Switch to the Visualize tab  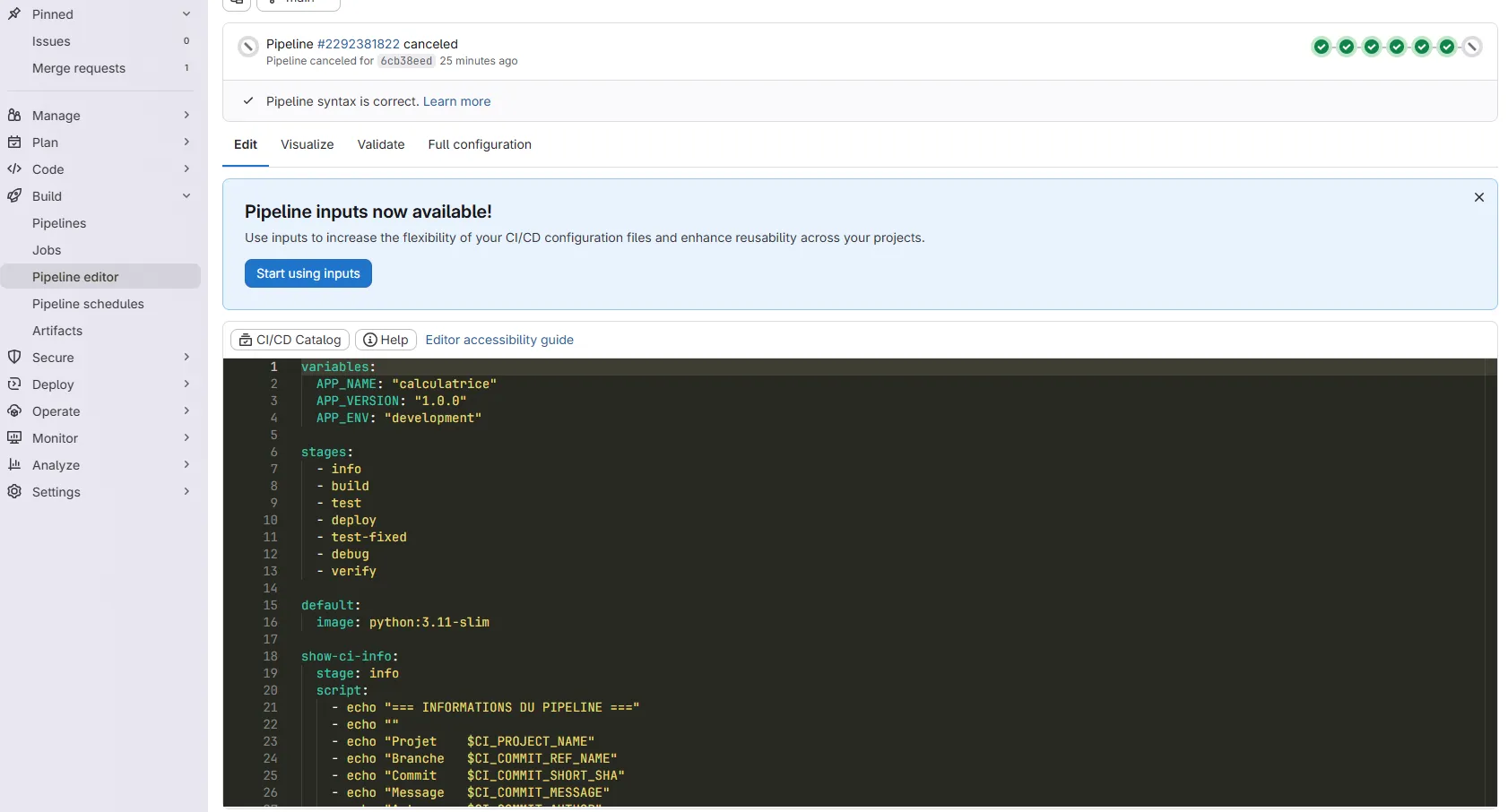point(307,144)
